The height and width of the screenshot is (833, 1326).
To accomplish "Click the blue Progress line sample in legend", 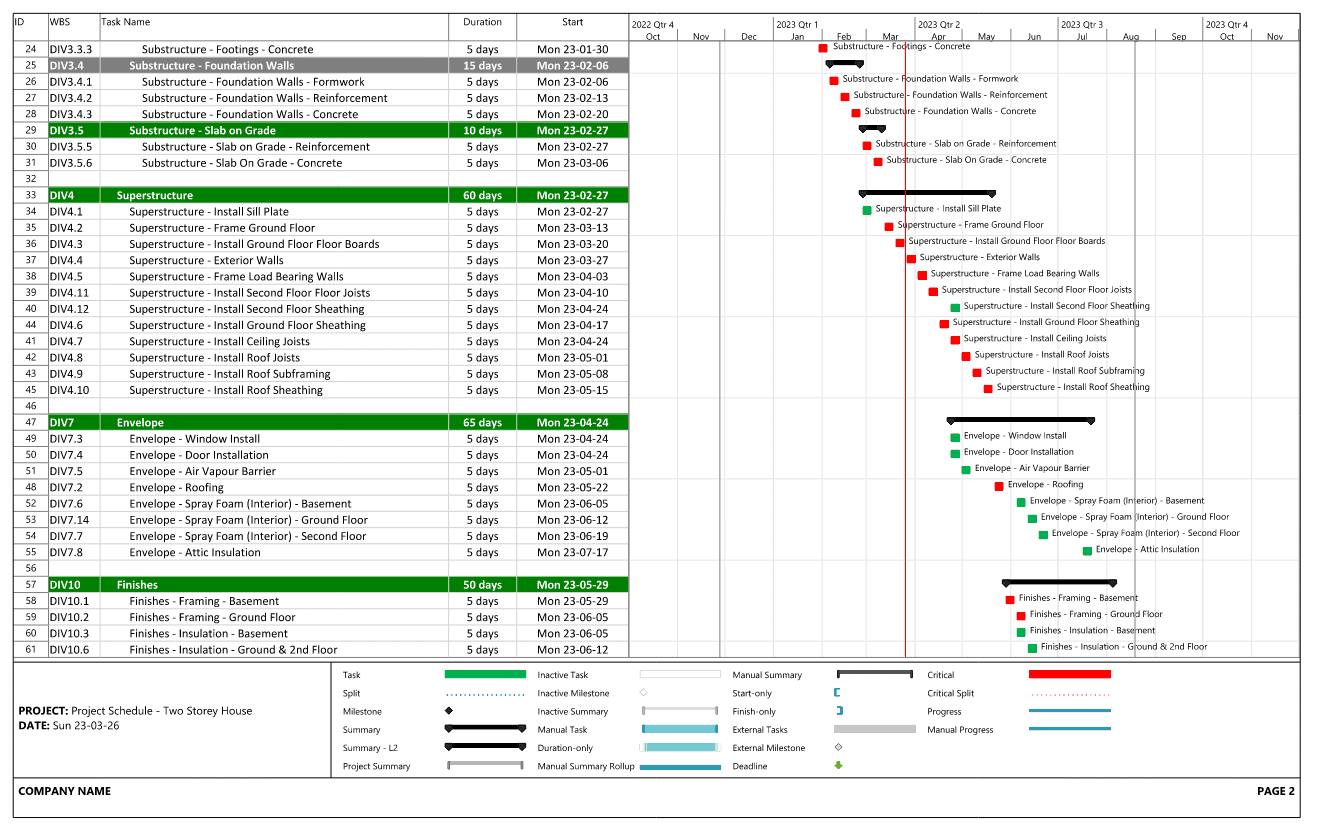I will coord(1070,711).
